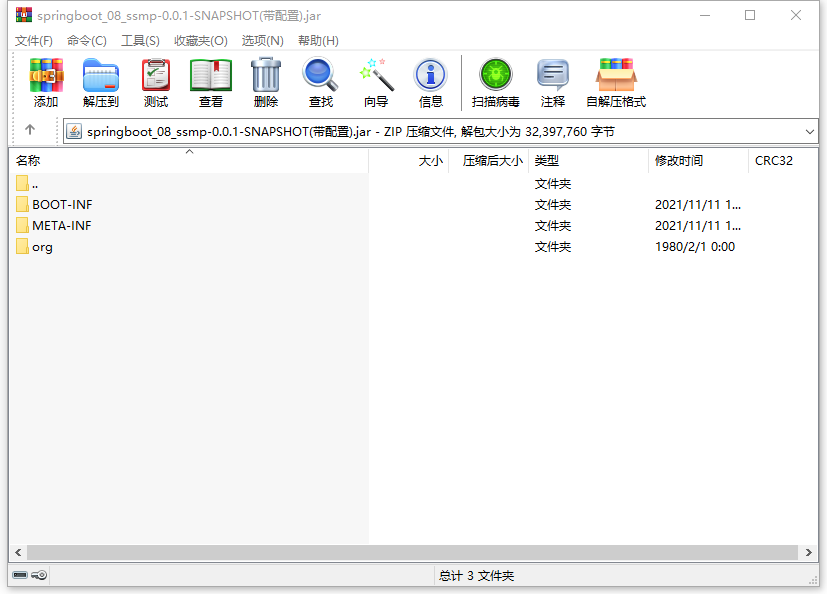Click the 自解压格式 (SFX) icon
This screenshot has height=594, width=827.
616,82
